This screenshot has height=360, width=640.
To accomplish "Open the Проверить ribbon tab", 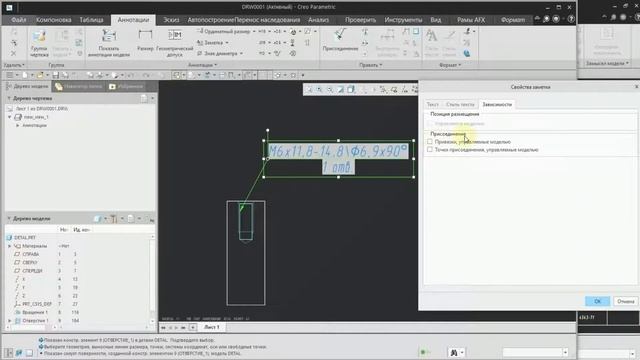I will coord(360,20).
